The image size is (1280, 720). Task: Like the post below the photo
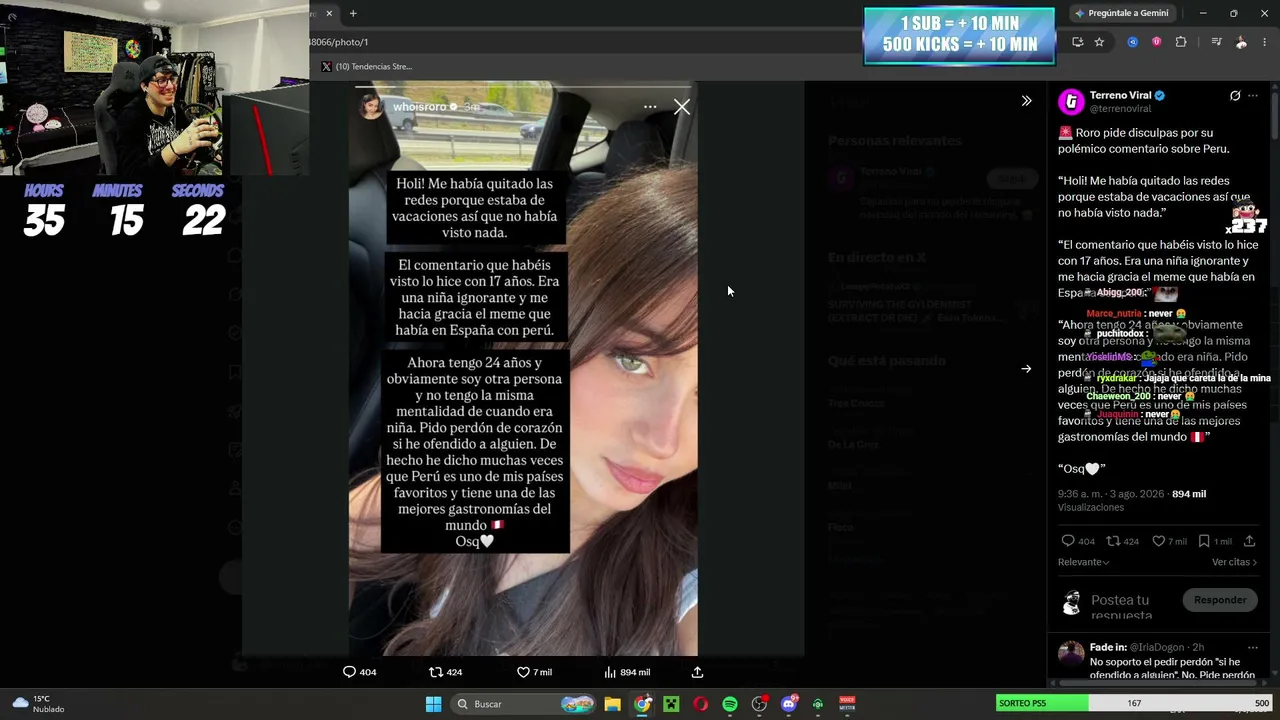[523, 672]
